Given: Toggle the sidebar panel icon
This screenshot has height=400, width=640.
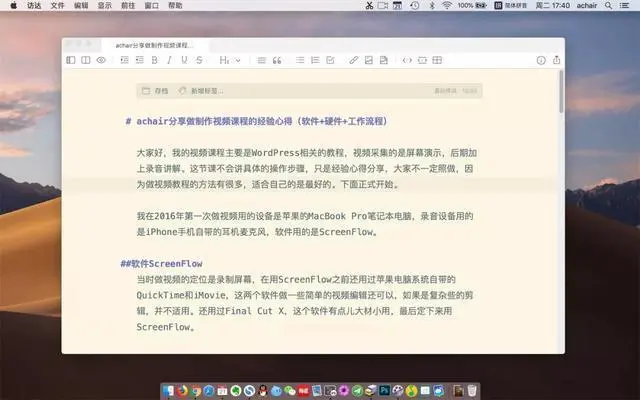Looking at the screenshot, I should click(71, 60).
